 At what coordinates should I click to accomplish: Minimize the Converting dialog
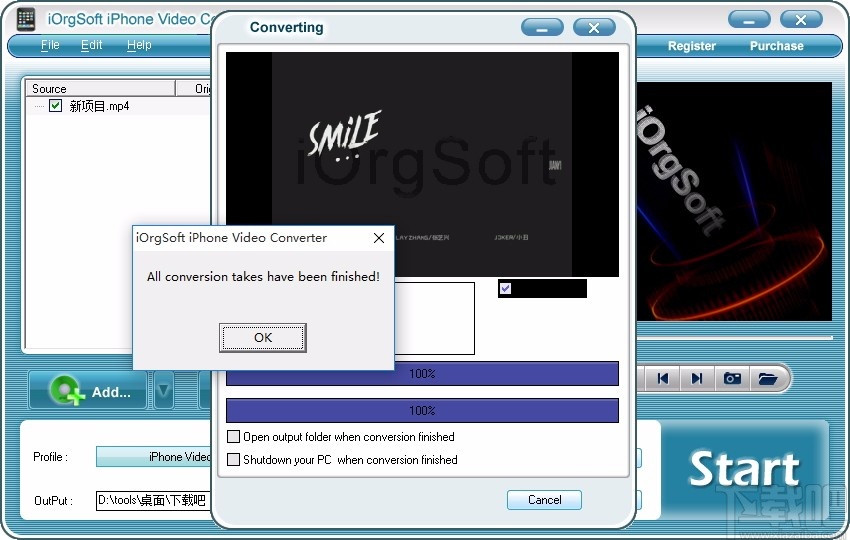click(542, 28)
